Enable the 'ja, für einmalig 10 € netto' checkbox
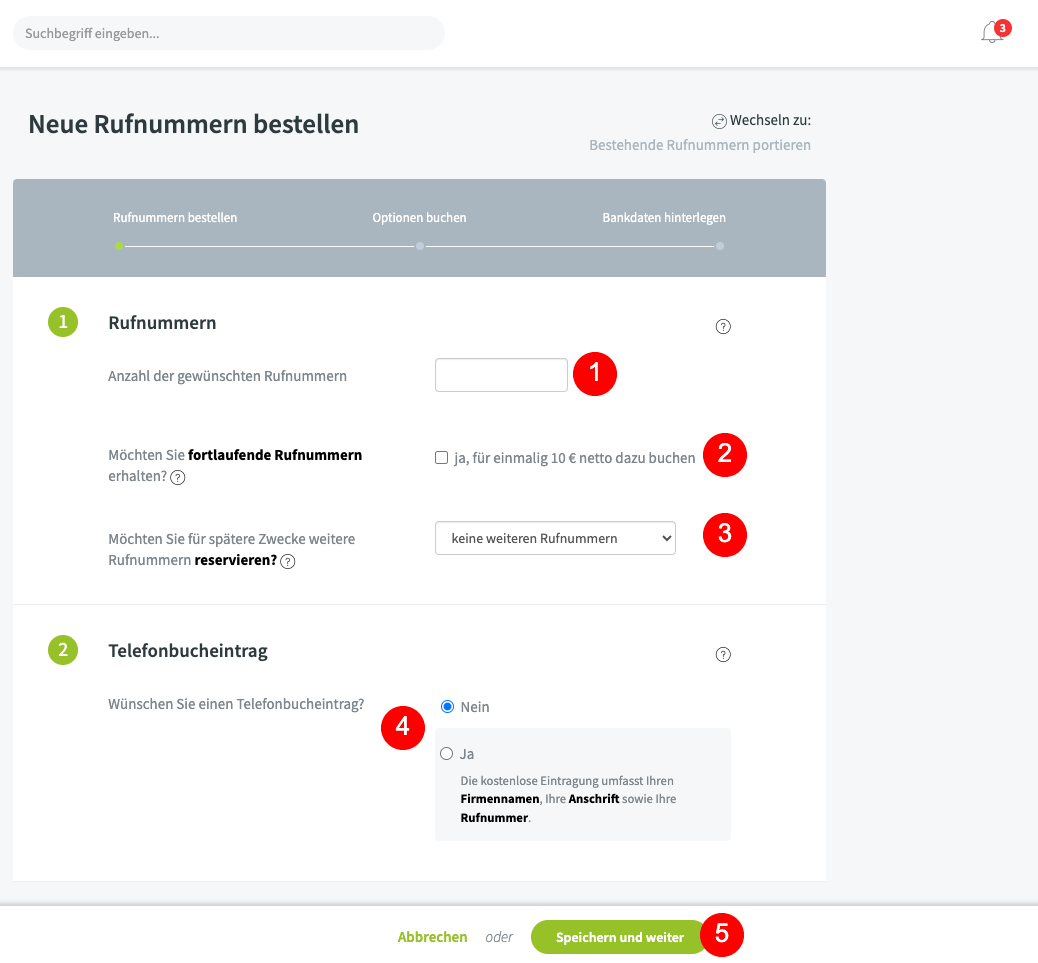 tap(442, 458)
